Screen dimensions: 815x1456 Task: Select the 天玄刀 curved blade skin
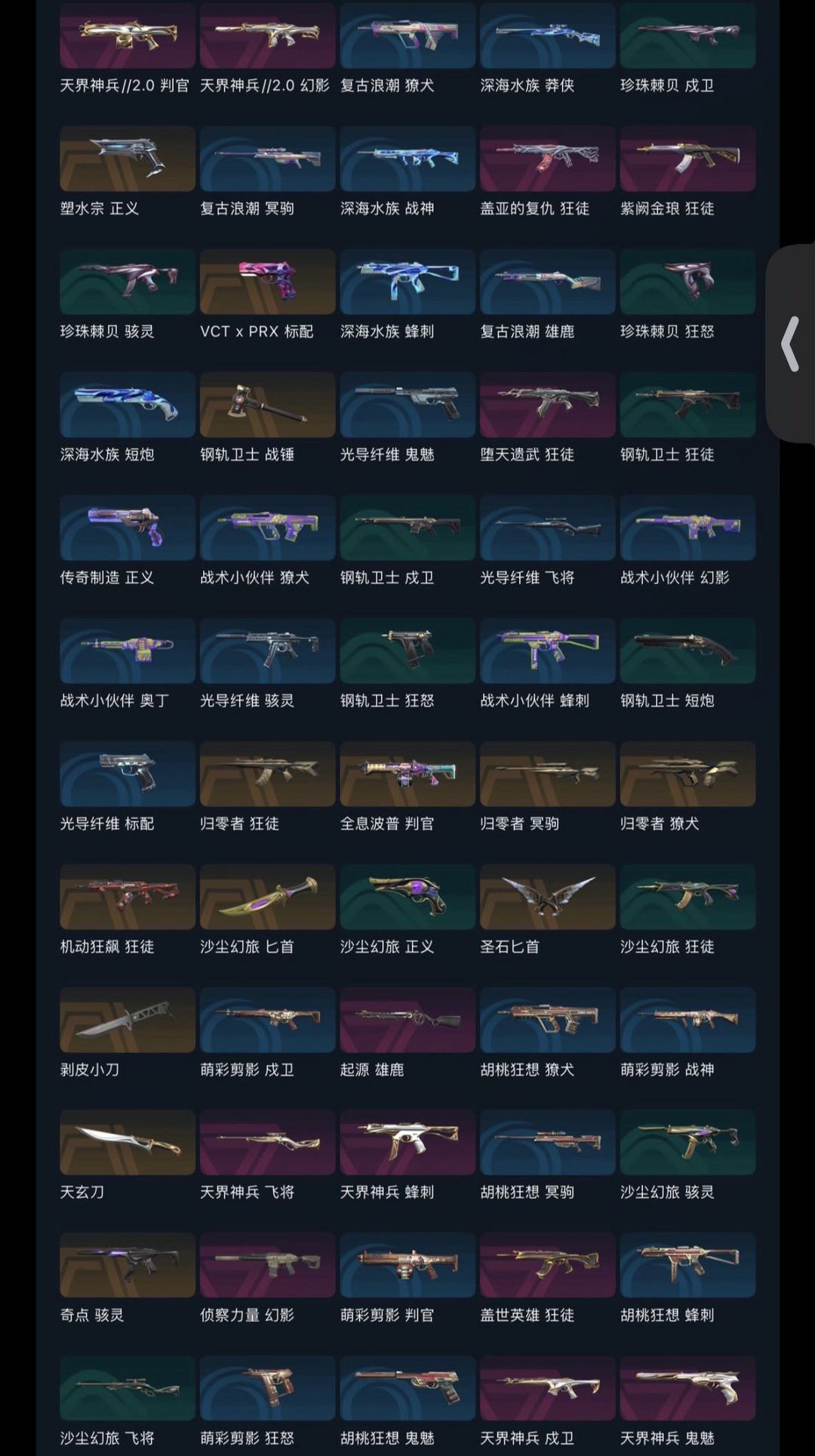[128, 1143]
